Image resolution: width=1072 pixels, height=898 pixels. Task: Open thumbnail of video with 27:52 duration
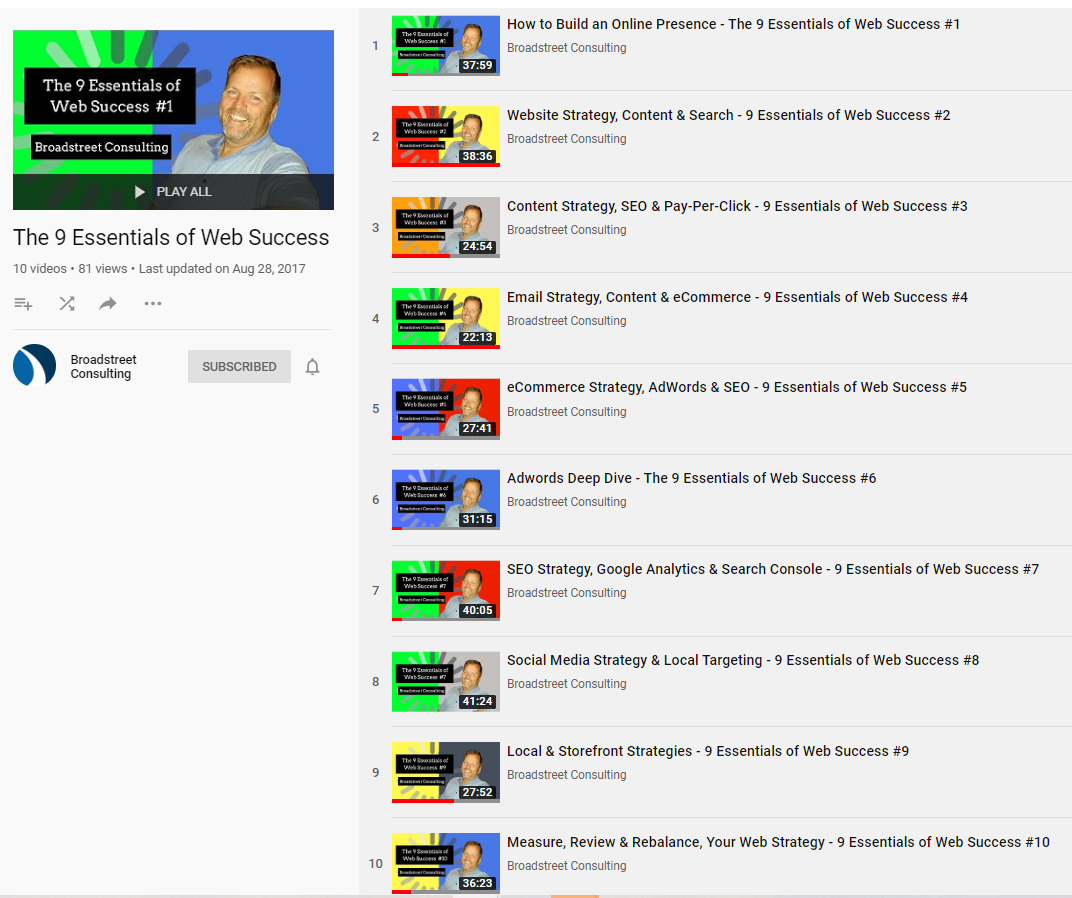(x=446, y=773)
